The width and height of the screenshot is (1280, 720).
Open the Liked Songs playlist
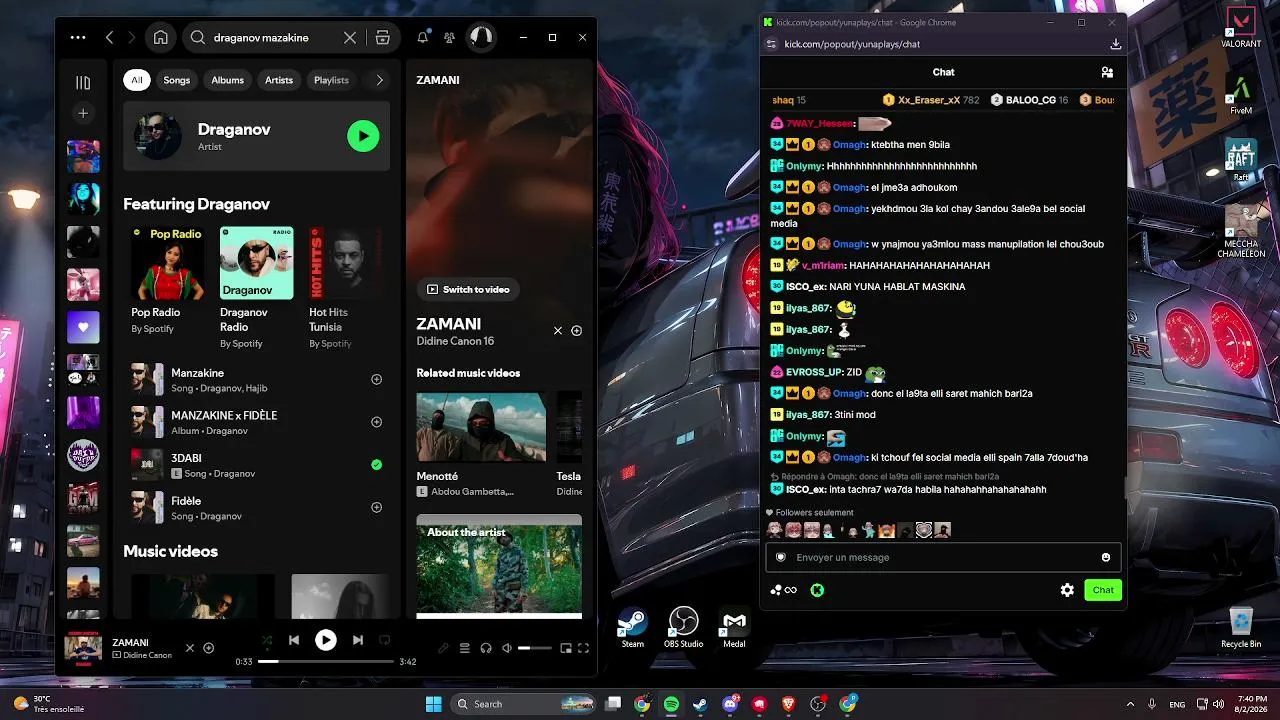tap(83, 327)
